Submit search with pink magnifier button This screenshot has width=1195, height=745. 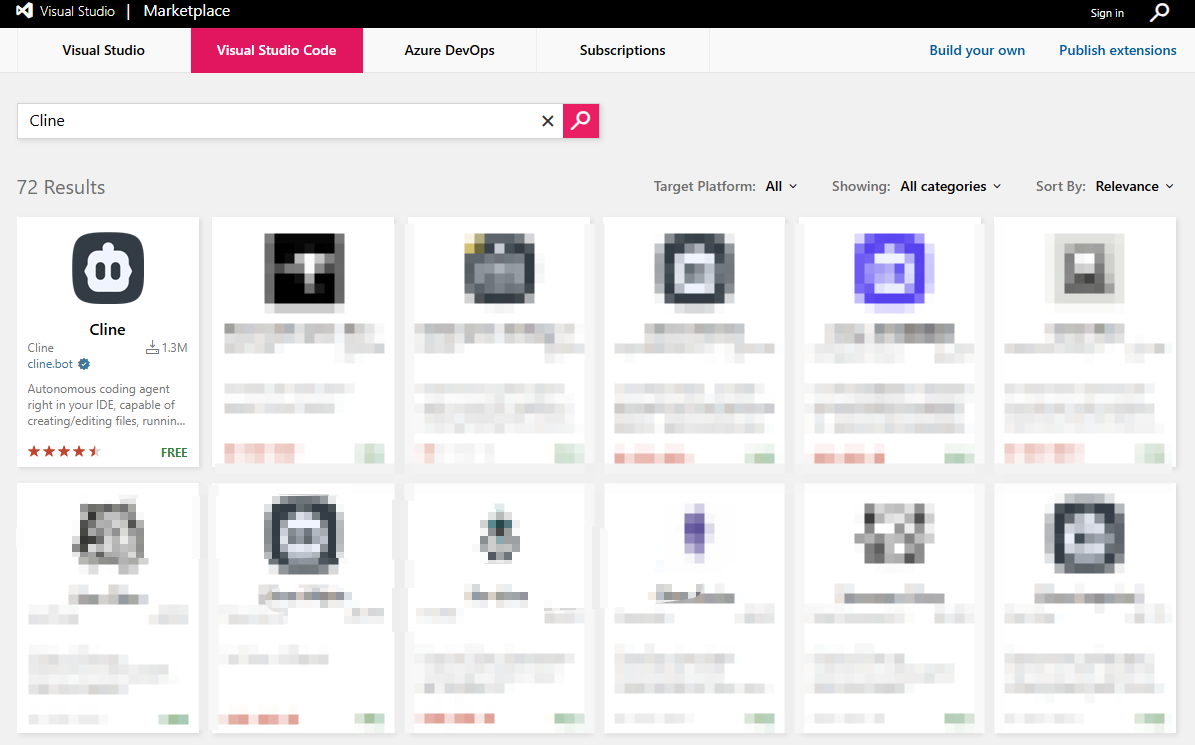click(581, 120)
